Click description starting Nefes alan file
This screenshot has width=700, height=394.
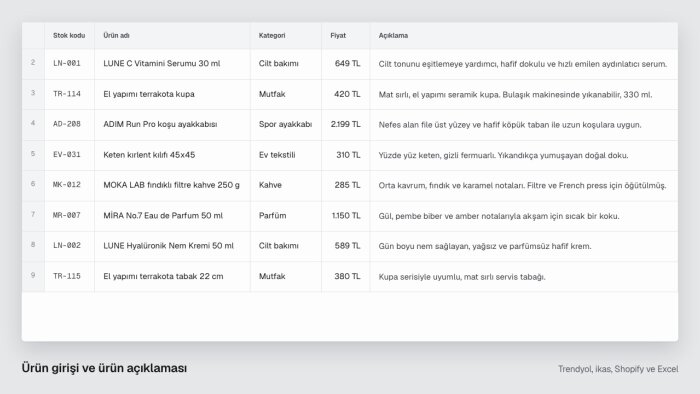(524, 124)
